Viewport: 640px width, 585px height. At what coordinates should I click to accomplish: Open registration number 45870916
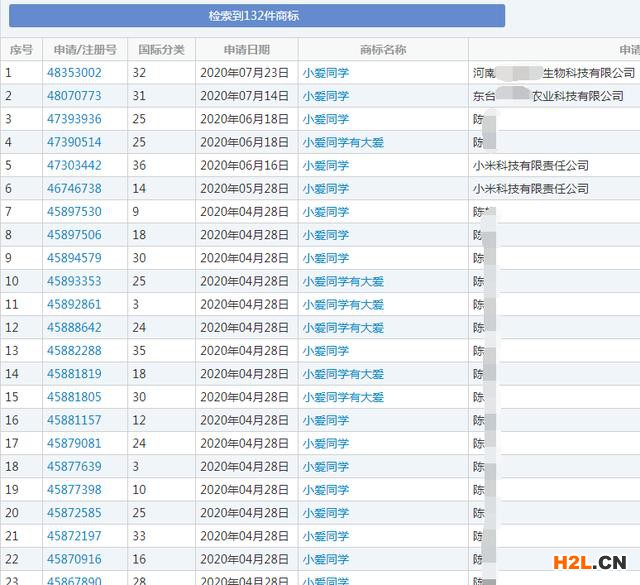(74, 559)
